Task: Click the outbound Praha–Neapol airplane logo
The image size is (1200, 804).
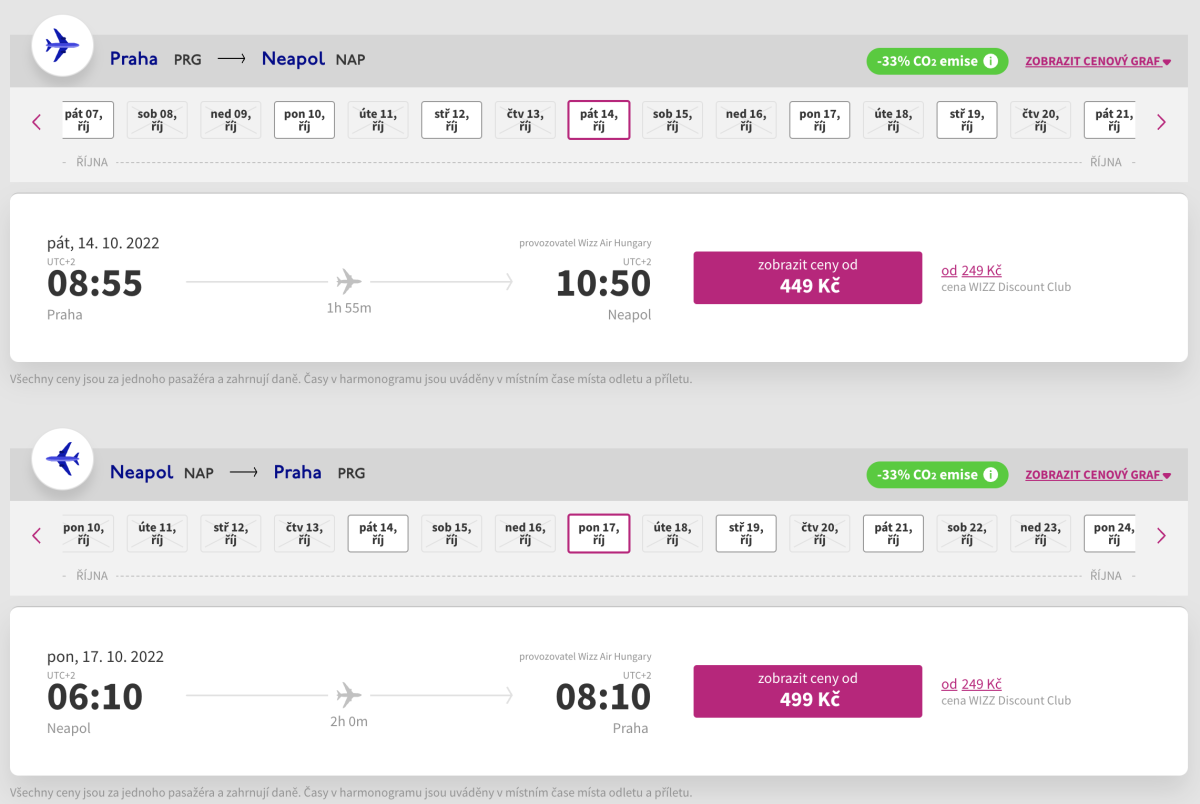Action: (63, 46)
